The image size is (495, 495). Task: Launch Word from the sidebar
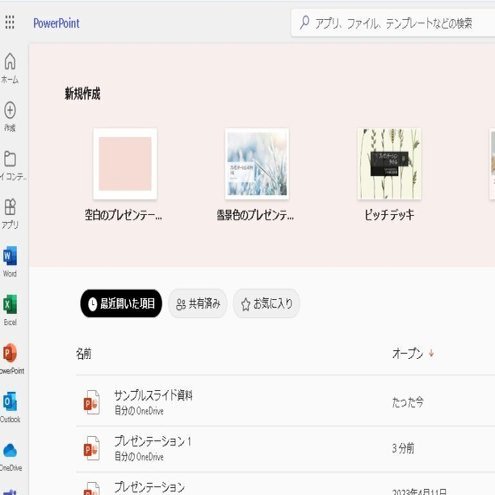click(x=10, y=256)
